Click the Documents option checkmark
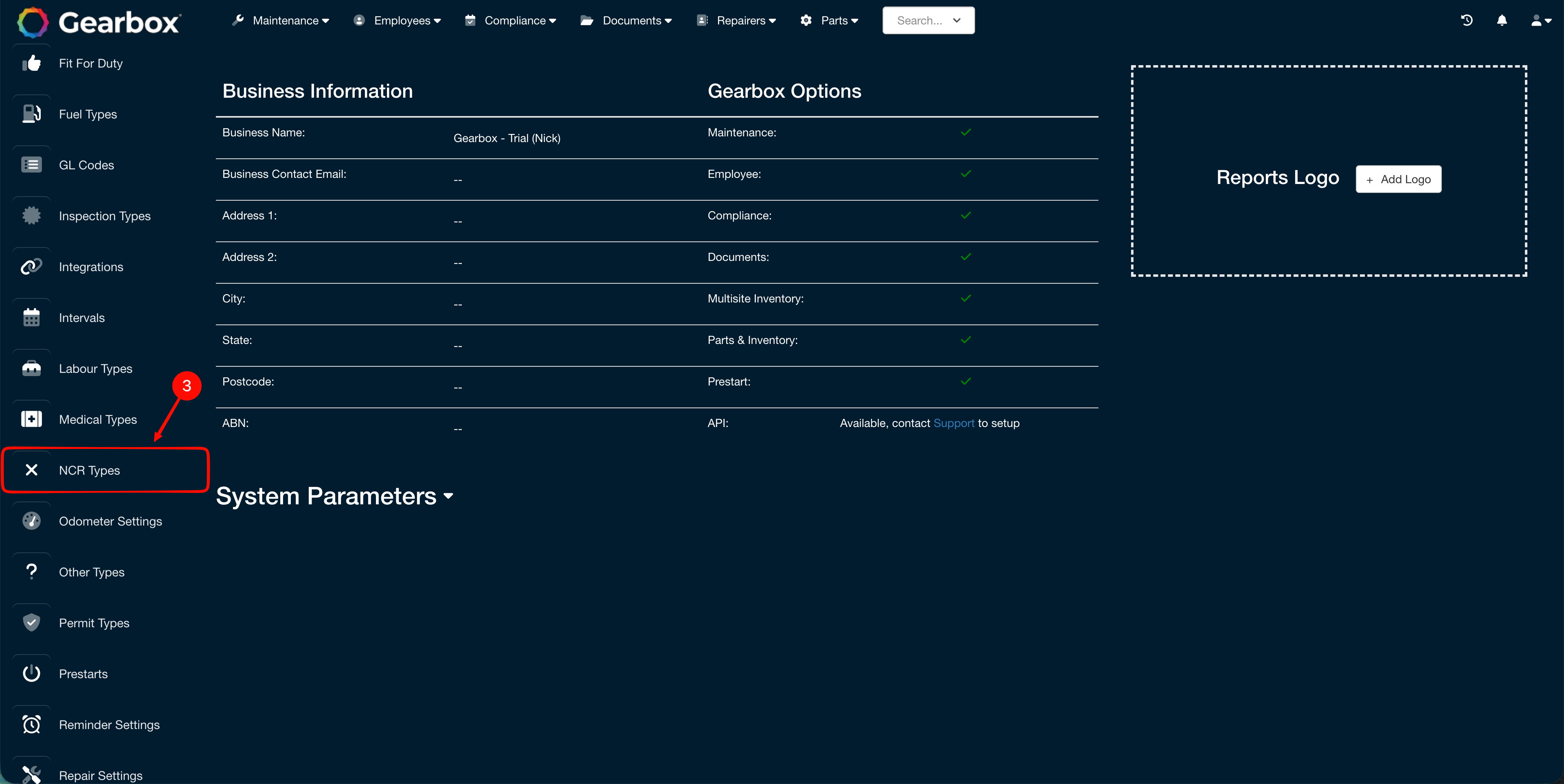 [965, 257]
